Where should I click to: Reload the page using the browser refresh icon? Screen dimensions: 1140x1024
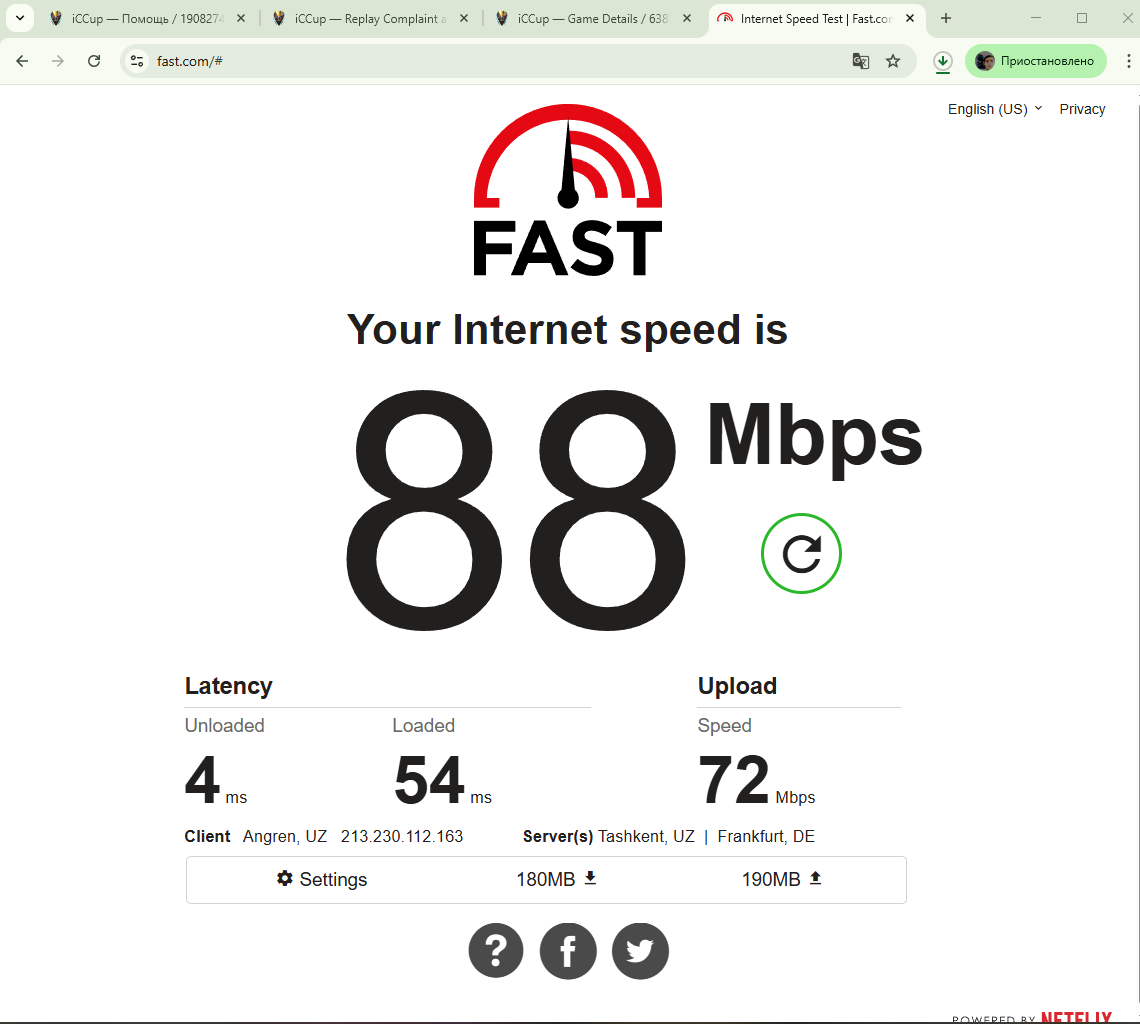coord(94,61)
